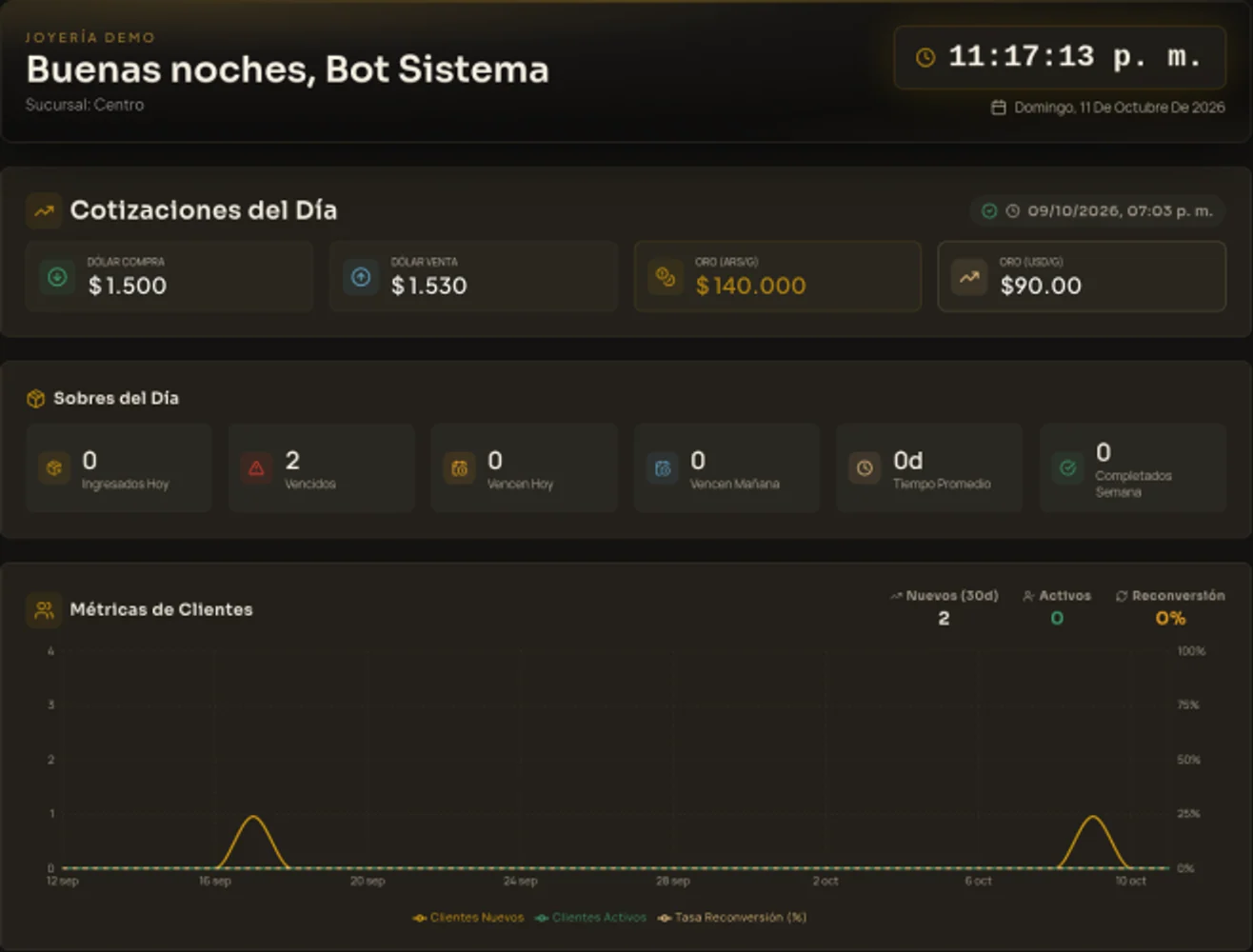The image size is (1253, 952).
Task: Select the Dólar Compra $1.500 card
Action: click(169, 276)
